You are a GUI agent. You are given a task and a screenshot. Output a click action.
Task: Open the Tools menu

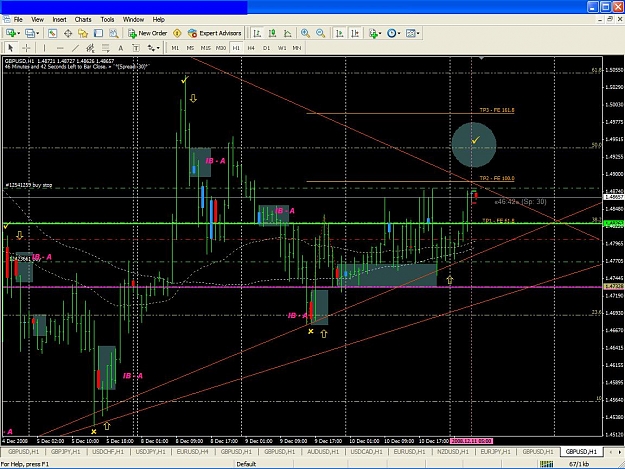click(x=107, y=20)
